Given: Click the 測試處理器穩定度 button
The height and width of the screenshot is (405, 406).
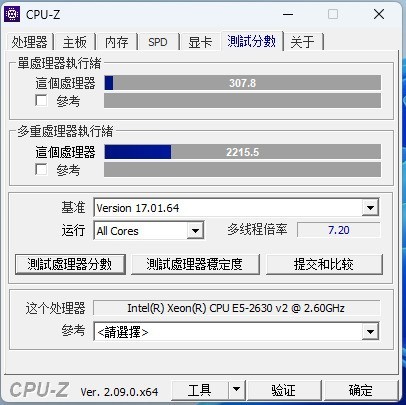Looking at the screenshot, I should (195, 264).
